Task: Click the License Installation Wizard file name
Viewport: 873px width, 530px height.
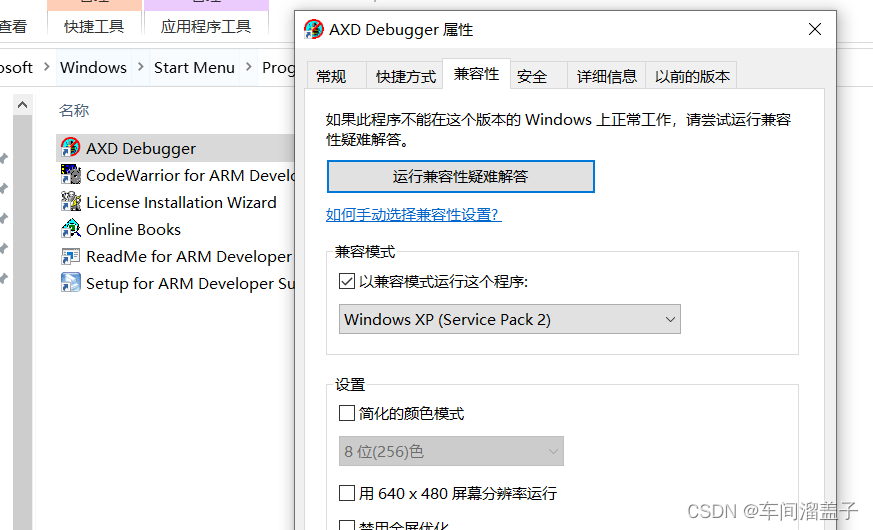Action: pos(181,202)
